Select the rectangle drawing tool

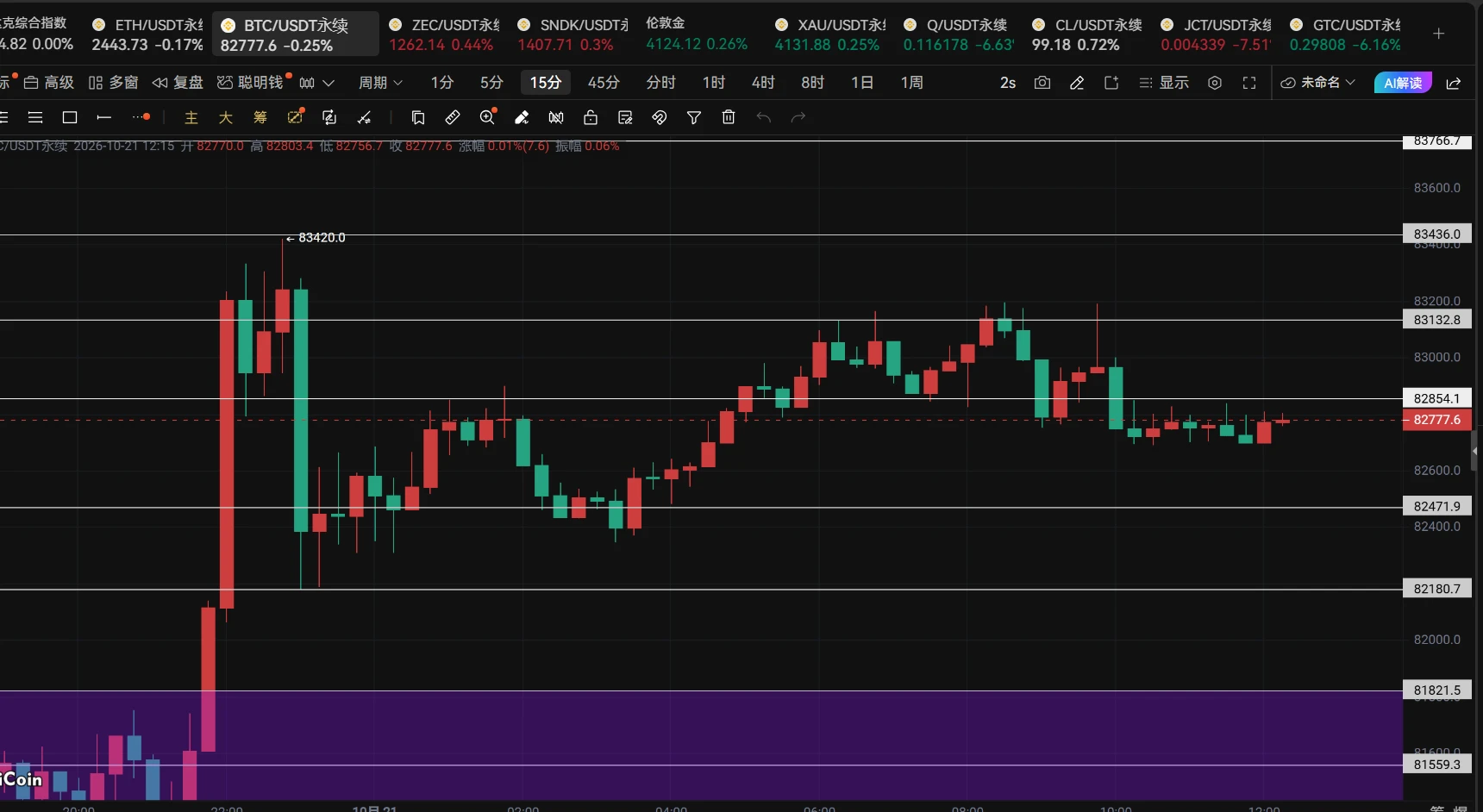[70, 117]
